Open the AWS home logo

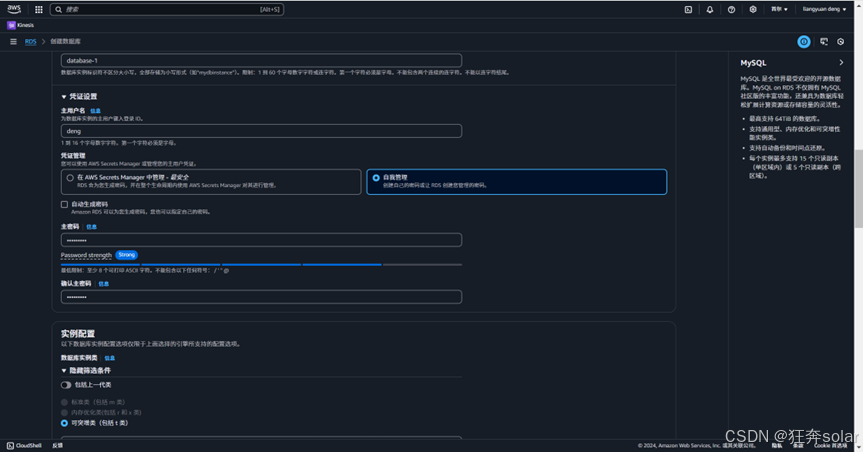point(14,9)
